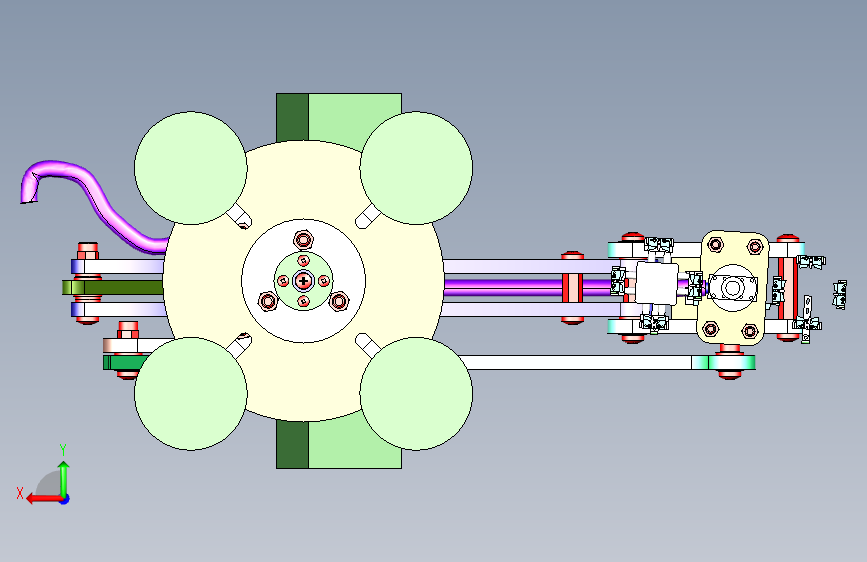
Task: Pick the lower-right hex nut on the white ring
Action: tap(338, 301)
